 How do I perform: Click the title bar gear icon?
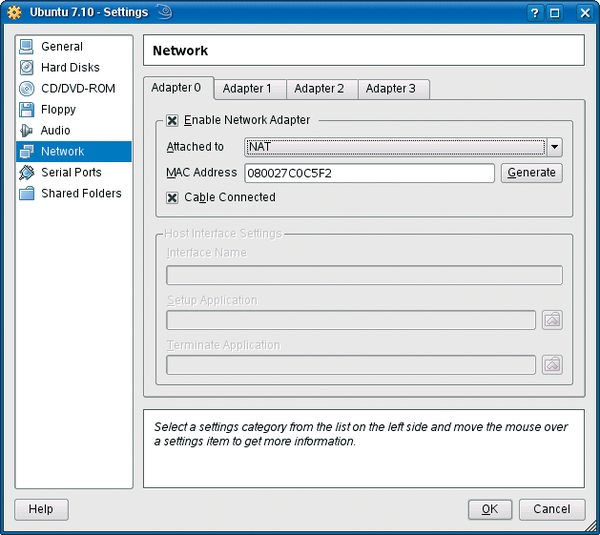coord(14,13)
